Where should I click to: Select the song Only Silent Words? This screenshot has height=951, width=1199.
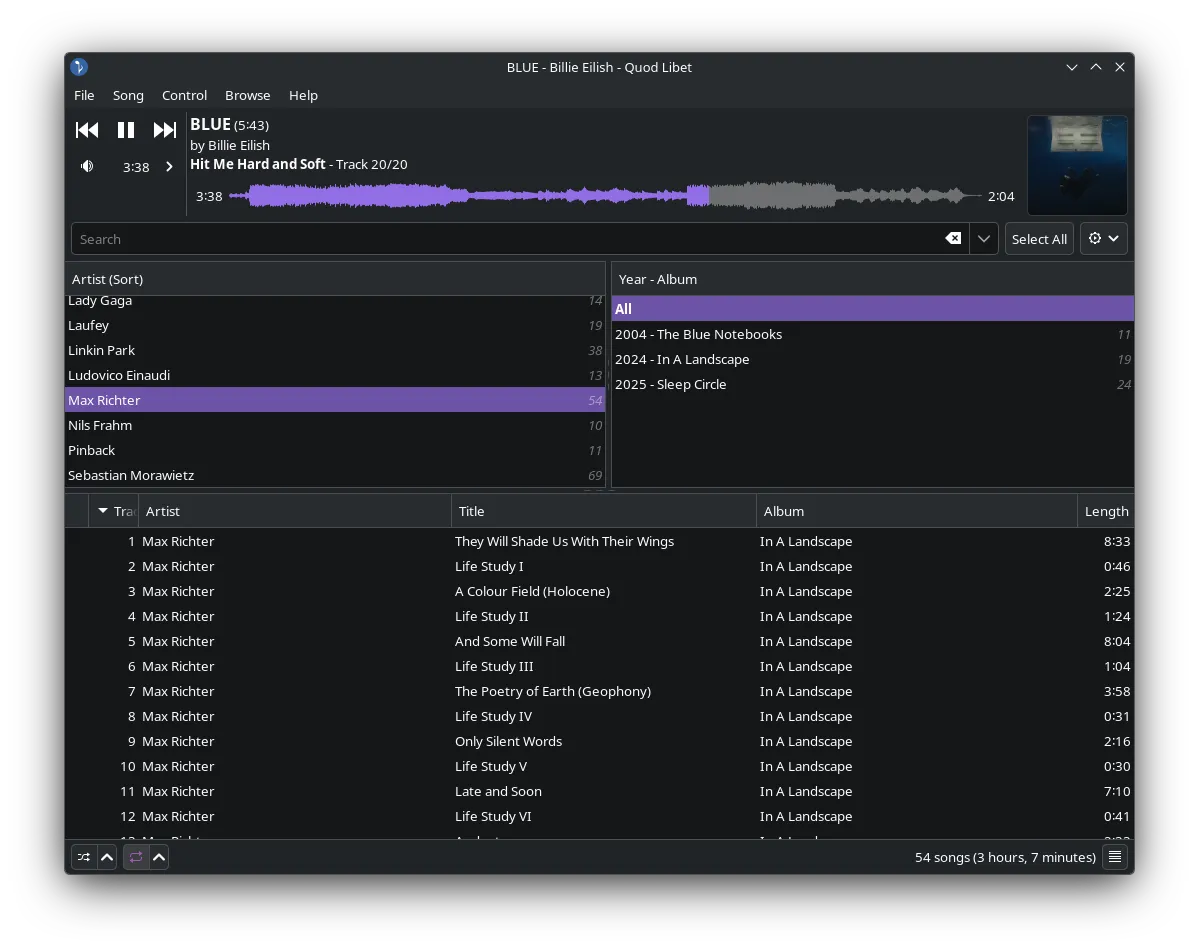click(x=599, y=741)
